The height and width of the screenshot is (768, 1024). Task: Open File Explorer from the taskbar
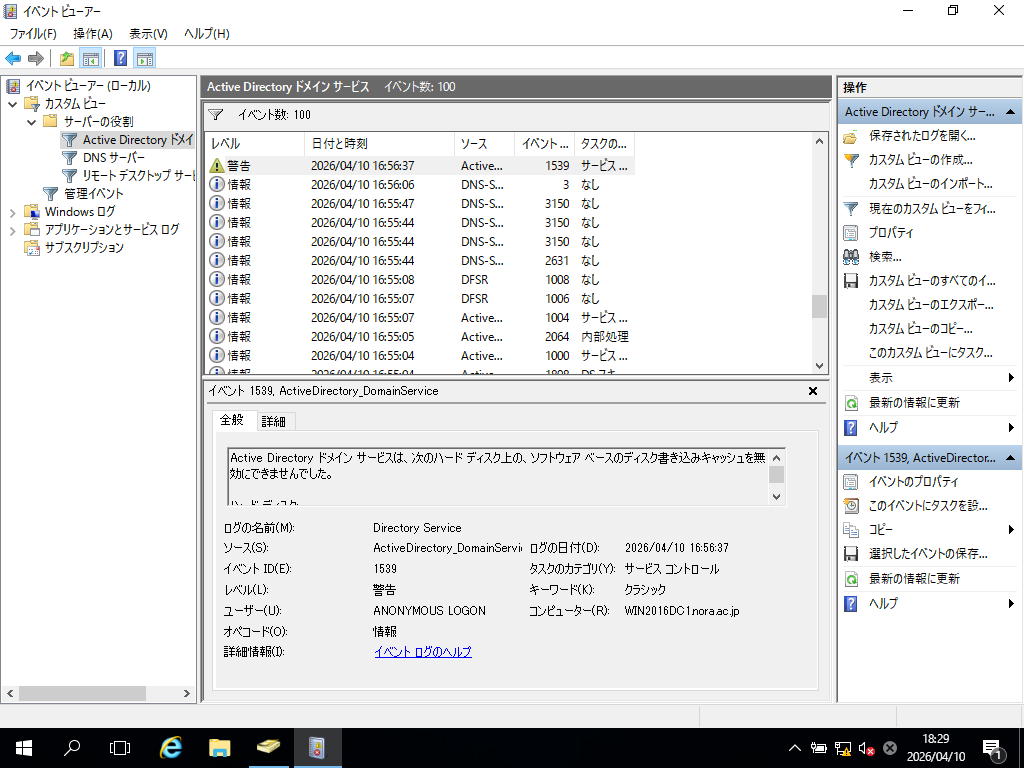(219, 748)
